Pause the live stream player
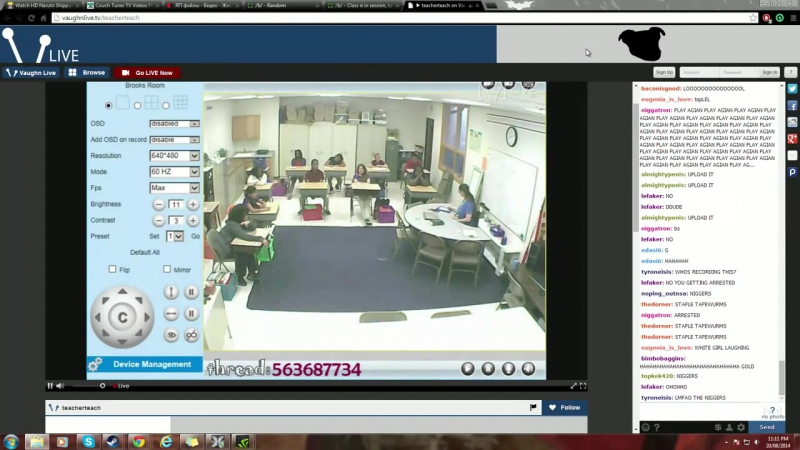The height and width of the screenshot is (450, 800). point(50,386)
